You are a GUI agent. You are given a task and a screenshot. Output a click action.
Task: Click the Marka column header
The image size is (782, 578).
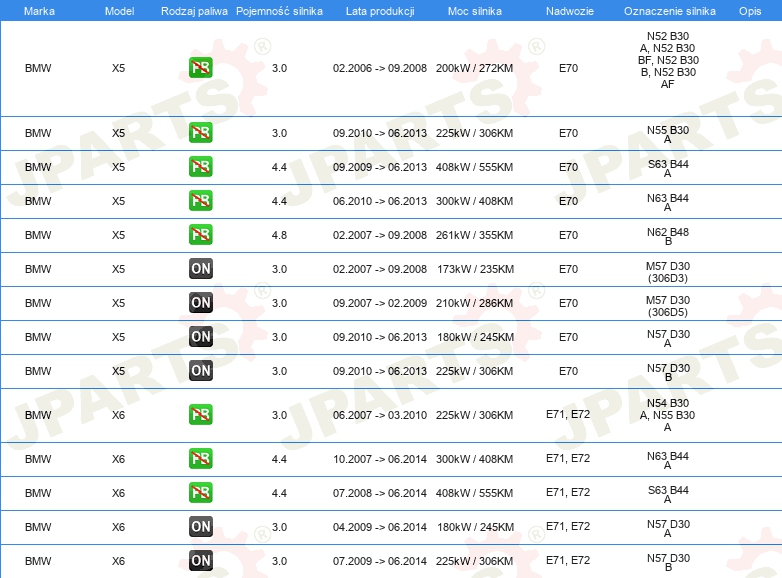coord(39,10)
